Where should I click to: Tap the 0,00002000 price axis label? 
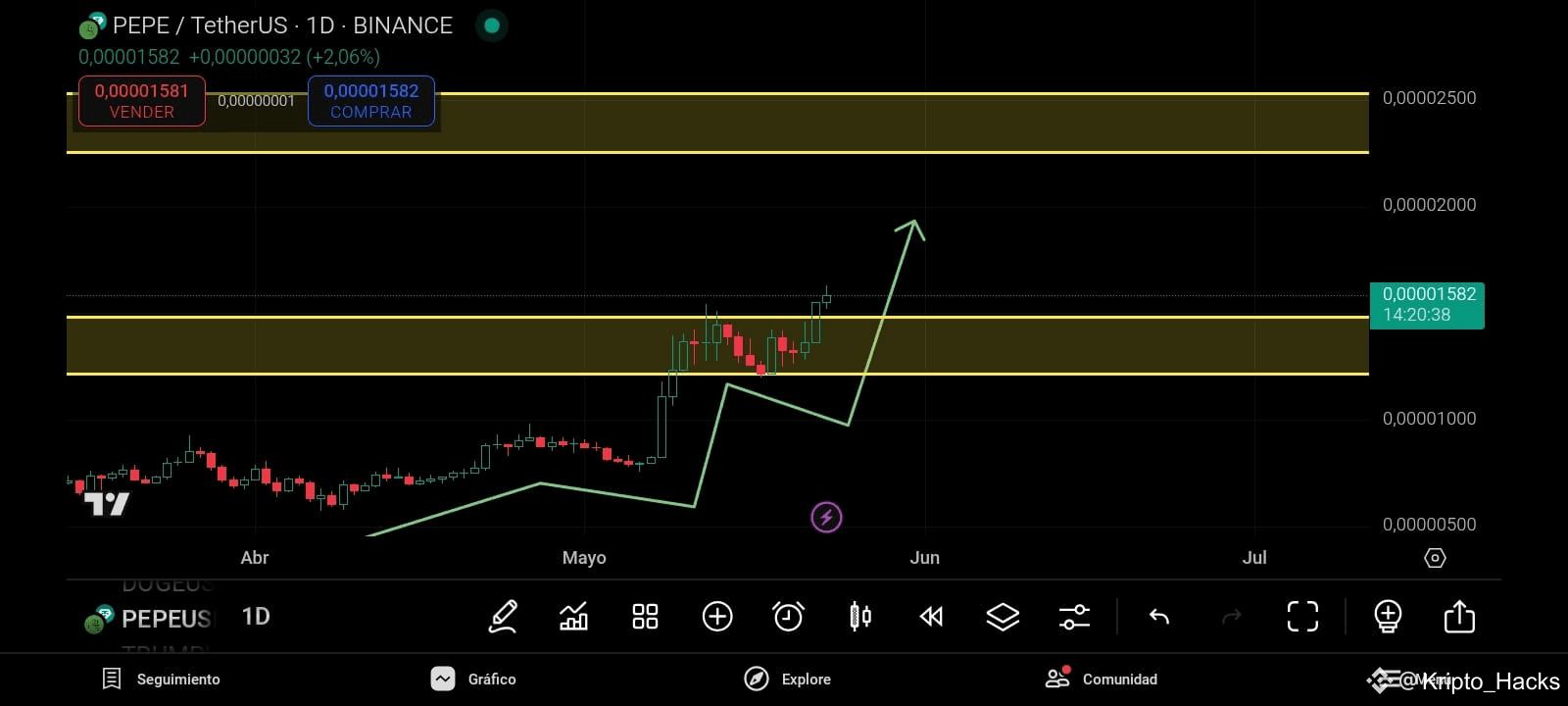click(x=1429, y=205)
